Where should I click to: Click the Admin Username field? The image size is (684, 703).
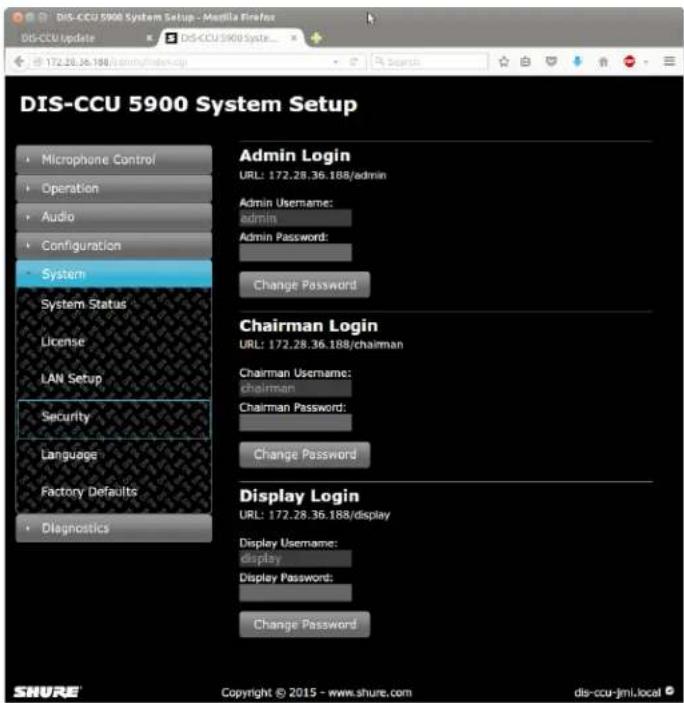[295, 218]
